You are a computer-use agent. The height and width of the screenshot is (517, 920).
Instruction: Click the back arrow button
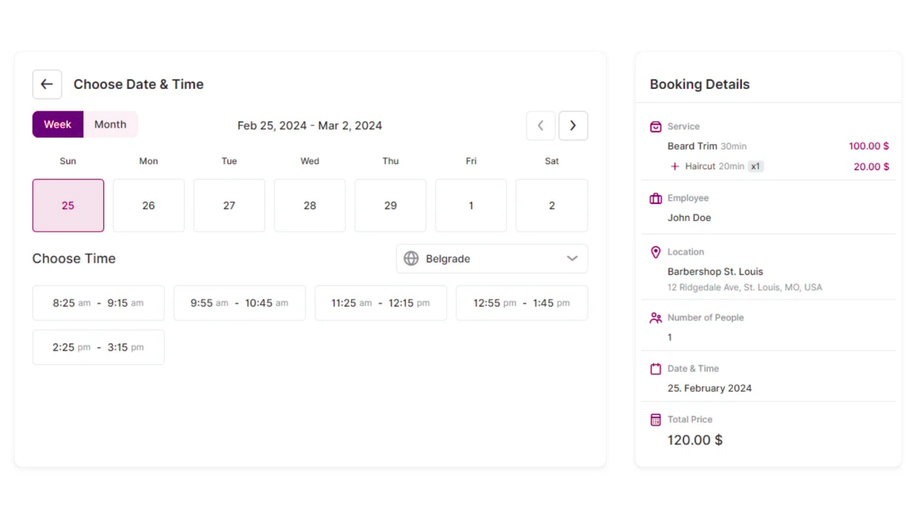tap(47, 85)
